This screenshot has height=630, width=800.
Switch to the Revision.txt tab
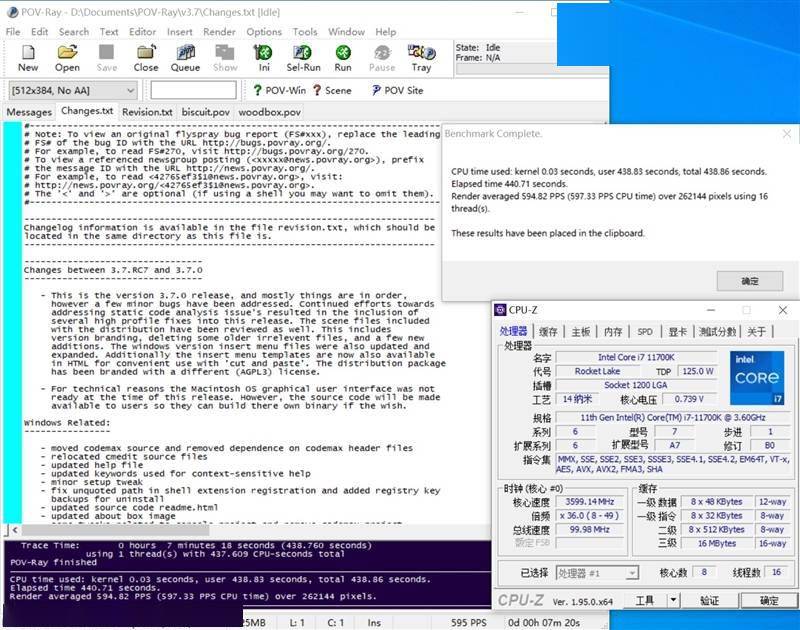(x=147, y=112)
